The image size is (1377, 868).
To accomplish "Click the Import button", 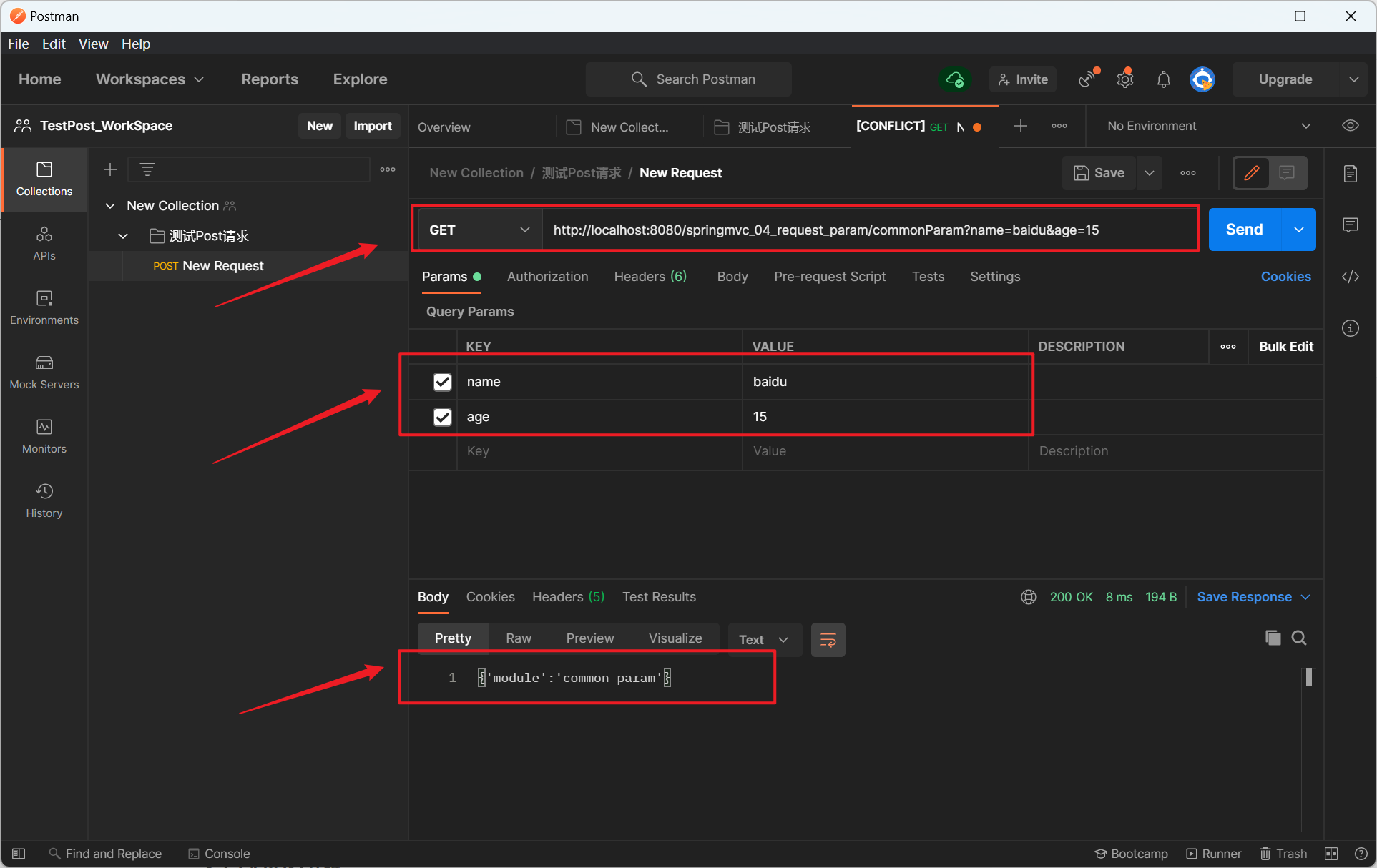I will [373, 126].
